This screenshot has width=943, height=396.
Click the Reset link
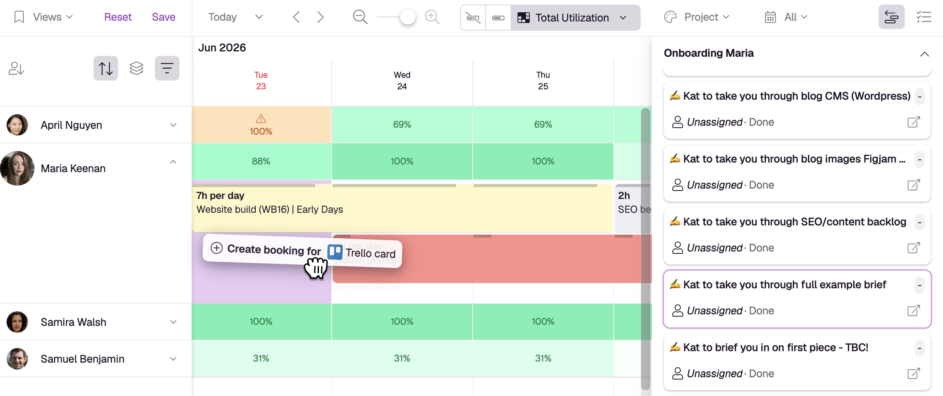click(x=118, y=17)
